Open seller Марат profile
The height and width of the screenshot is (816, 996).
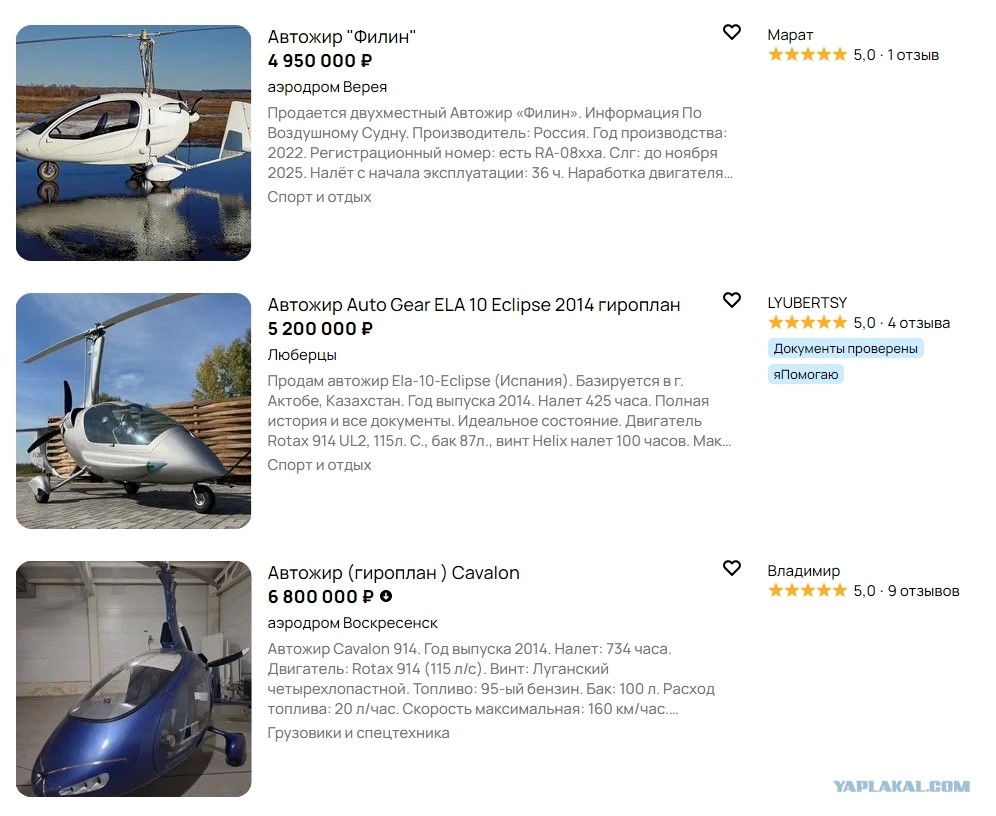[x=790, y=35]
